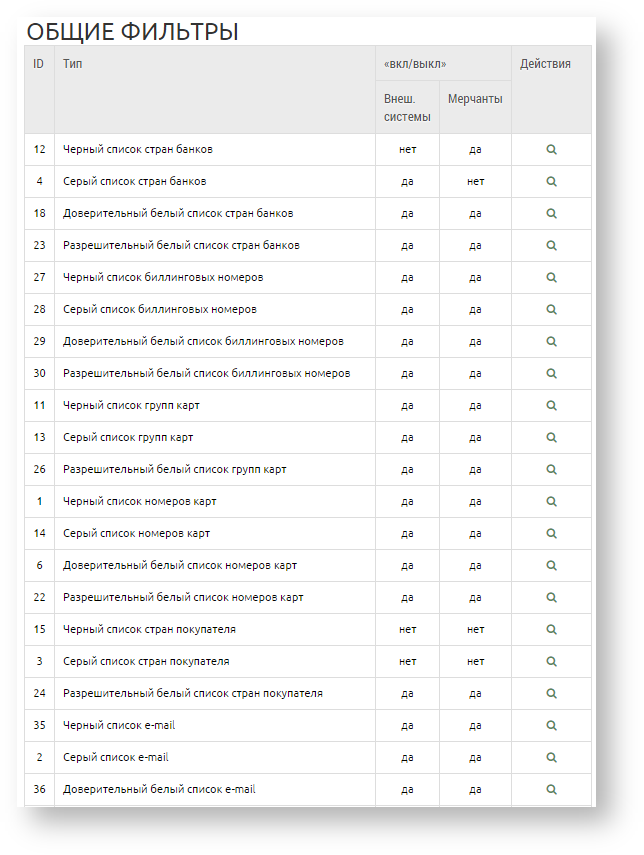Click the Внеш. системы column header
The image size is (644, 855).
pyautogui.click(x=407, y=108)
